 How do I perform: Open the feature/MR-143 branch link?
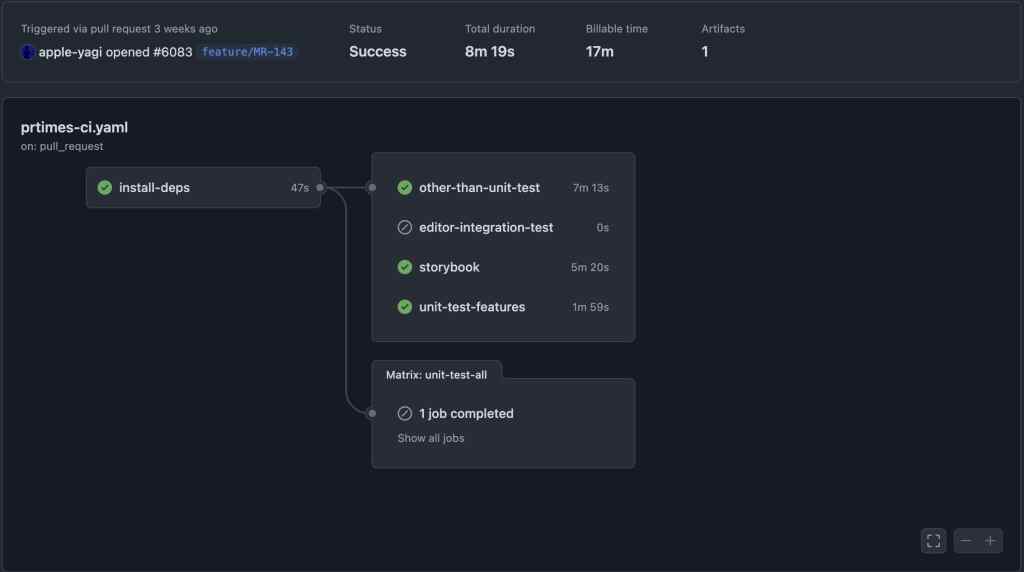247,52
